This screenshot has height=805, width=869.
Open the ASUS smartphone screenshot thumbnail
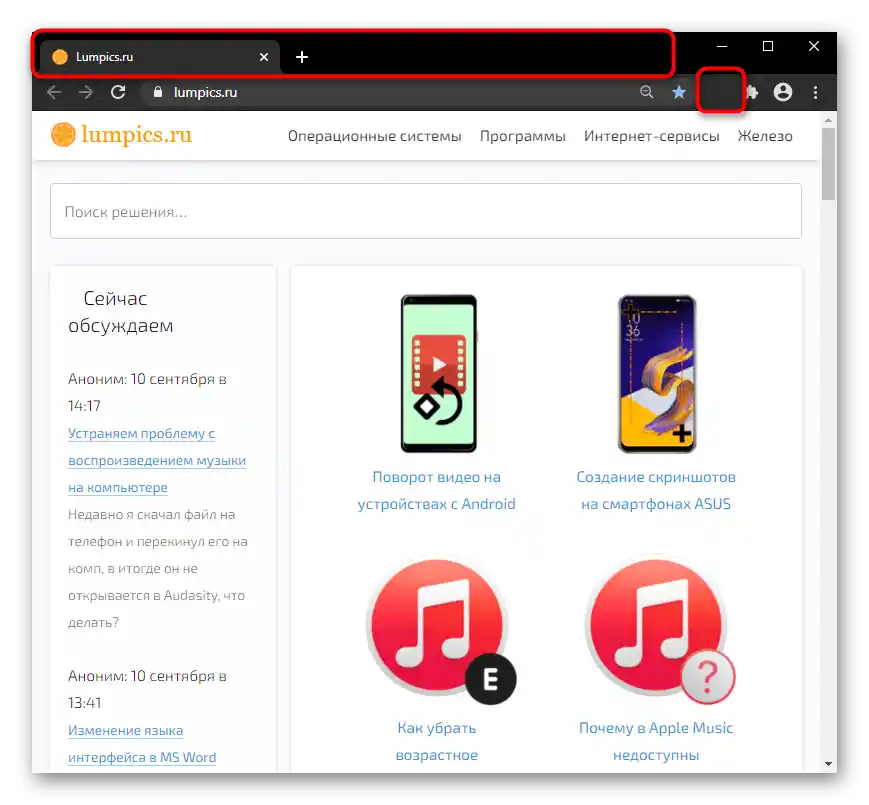(657, 374)
